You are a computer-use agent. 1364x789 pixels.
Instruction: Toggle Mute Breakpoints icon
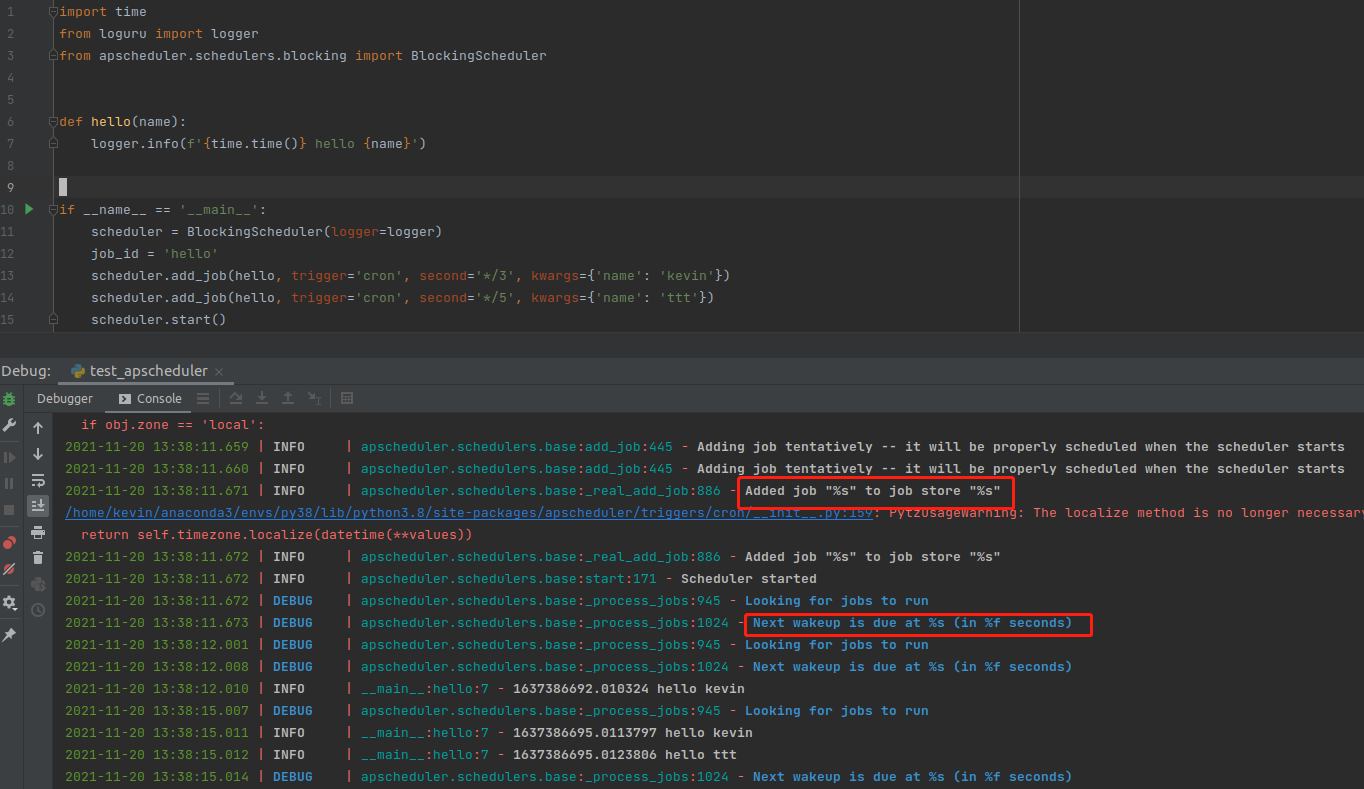tap(9, 568)
